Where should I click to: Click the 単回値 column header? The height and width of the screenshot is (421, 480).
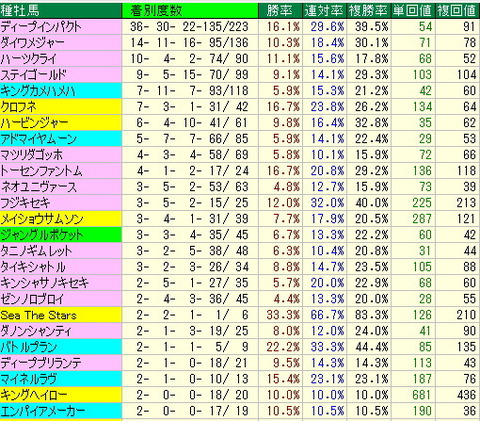click(x=412, y=11)
